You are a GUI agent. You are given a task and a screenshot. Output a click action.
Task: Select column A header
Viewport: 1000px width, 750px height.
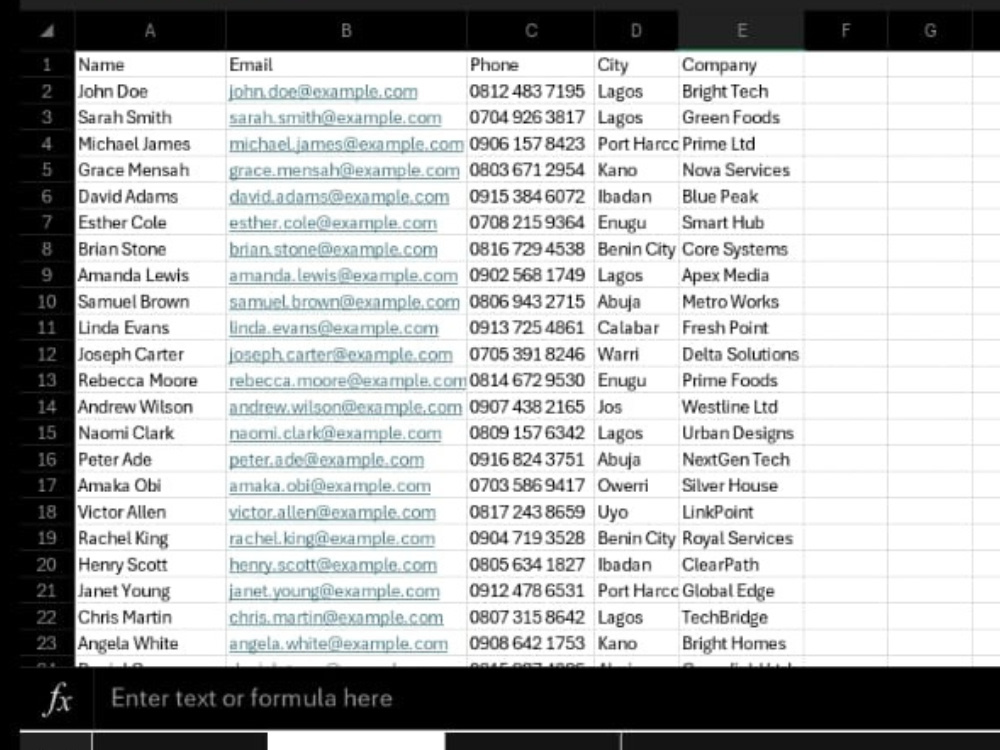(150, 31)
